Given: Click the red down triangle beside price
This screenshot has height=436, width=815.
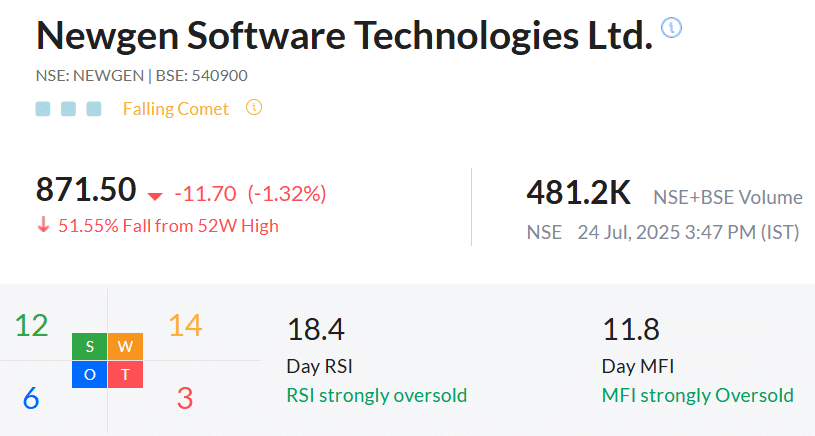Looking at the screenshot, I should (155, 196).
